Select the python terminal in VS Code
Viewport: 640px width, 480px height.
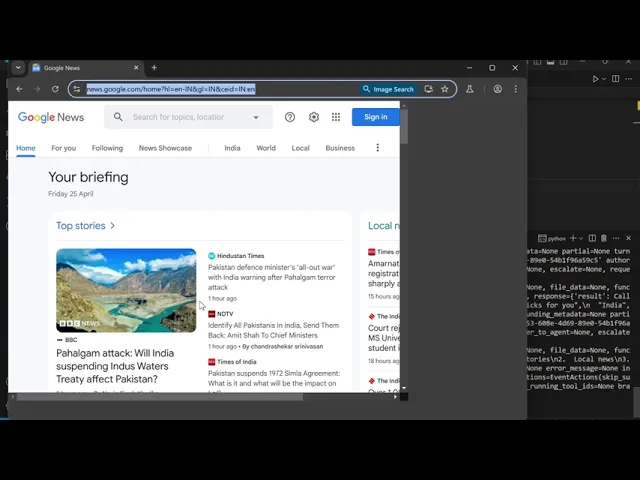click(x=552, y=238)
